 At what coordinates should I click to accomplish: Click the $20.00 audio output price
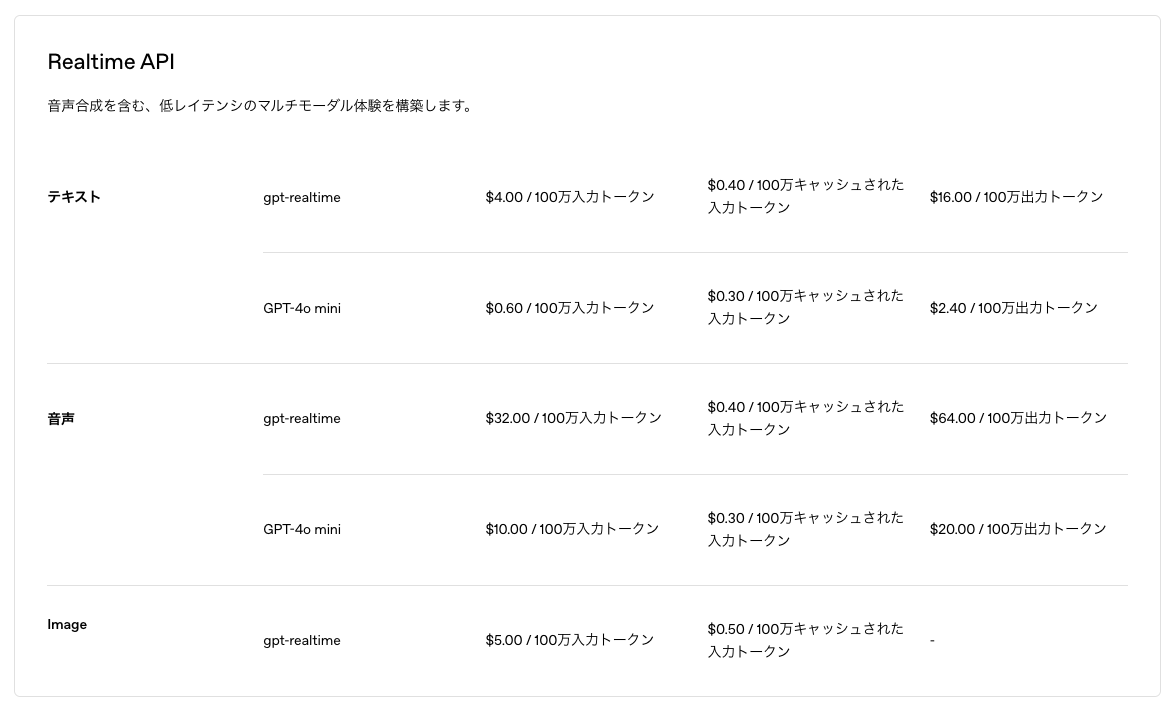coord(1018,529)
